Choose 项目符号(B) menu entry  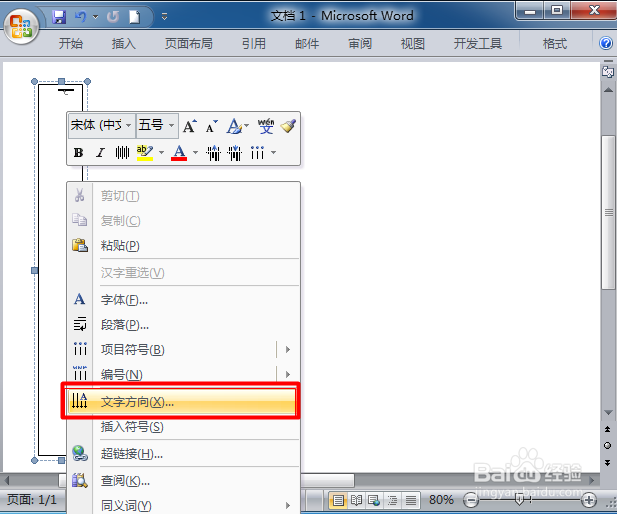172,349
